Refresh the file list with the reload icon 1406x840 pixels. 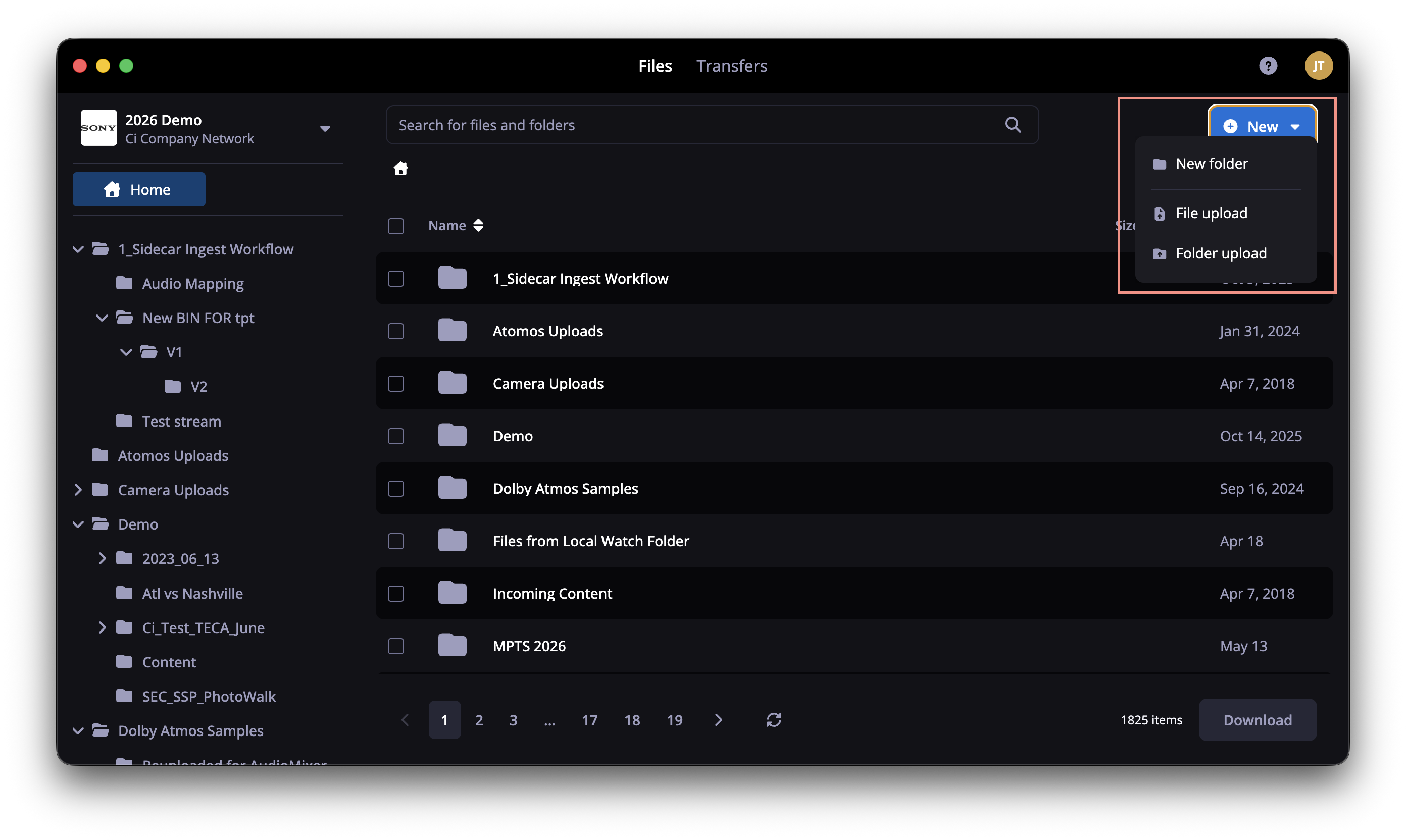(x=774, y=719)
